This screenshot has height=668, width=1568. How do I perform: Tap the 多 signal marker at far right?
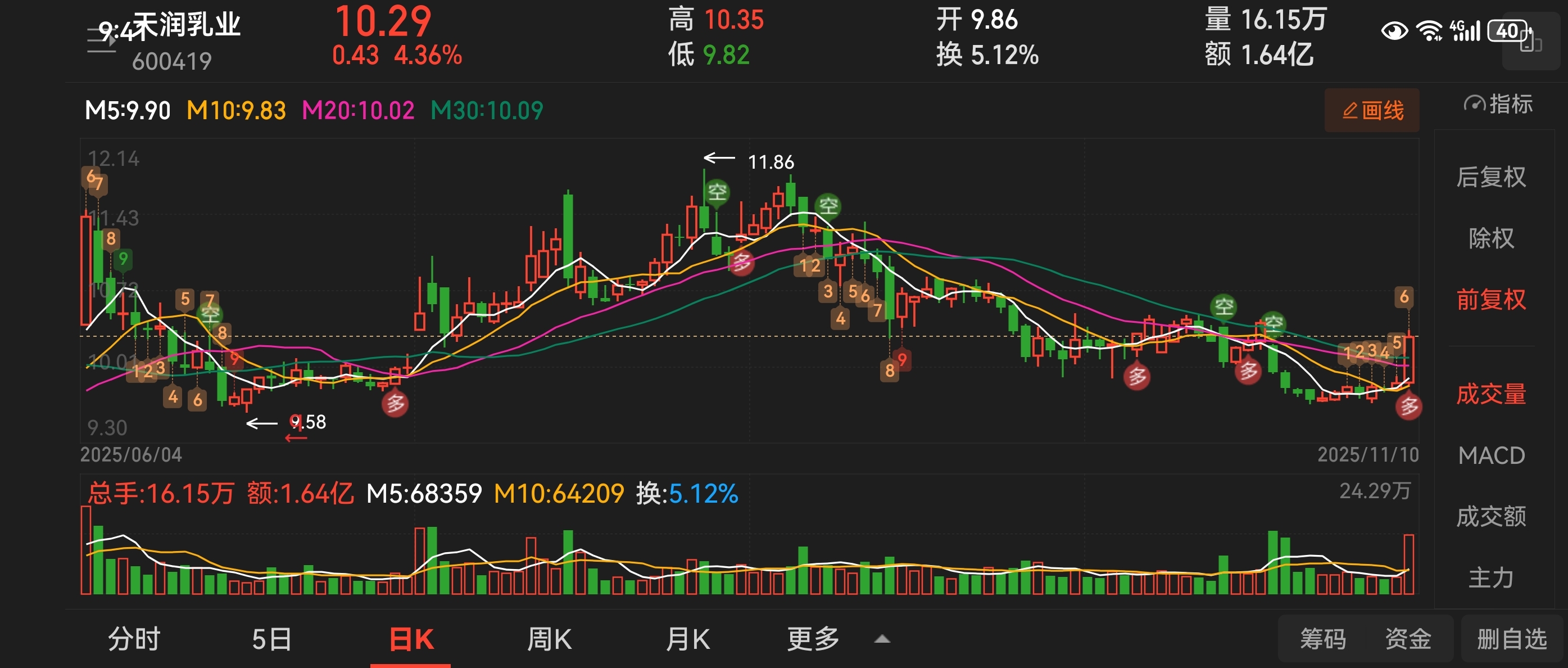click(1408, 406)
